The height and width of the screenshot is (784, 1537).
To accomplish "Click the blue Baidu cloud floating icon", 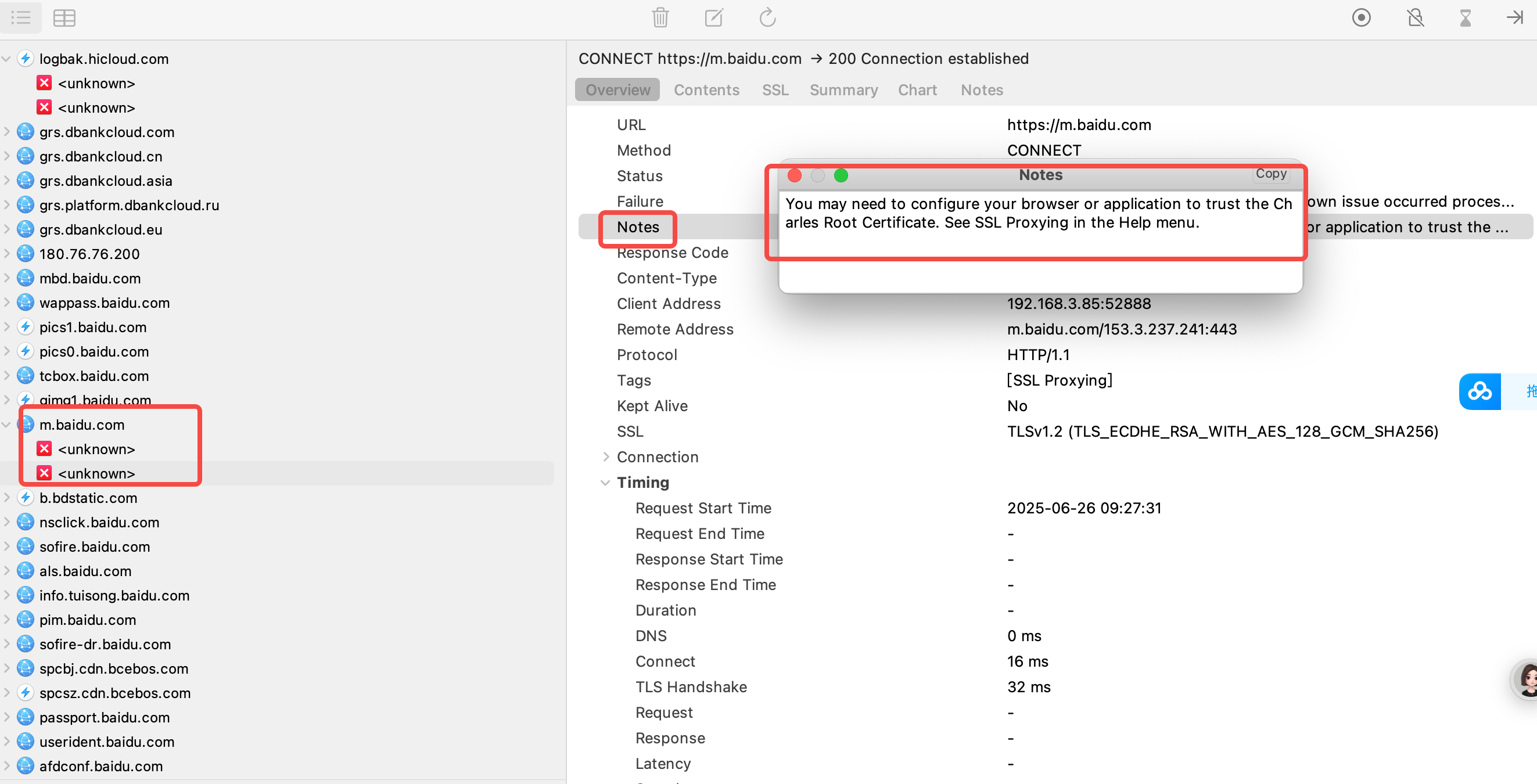I will click(x=1479, y=391).
